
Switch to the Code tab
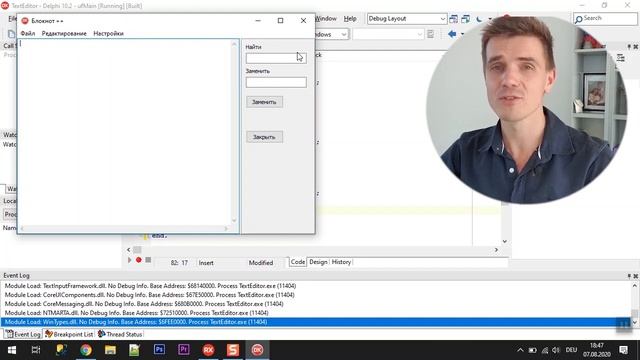click(298, 262)
